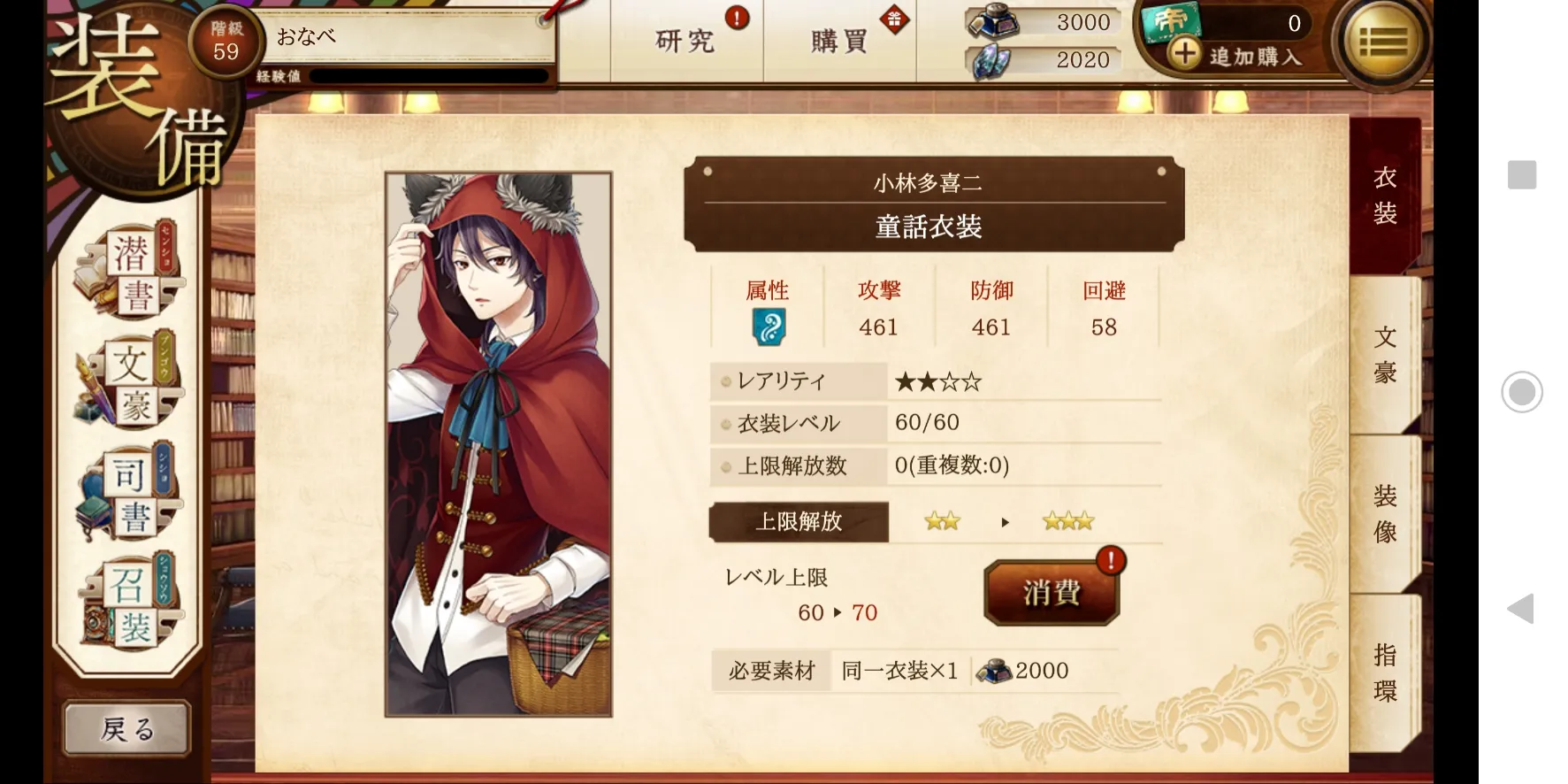
Task: Click the 消費 button
Action: tap(1052, 592)
